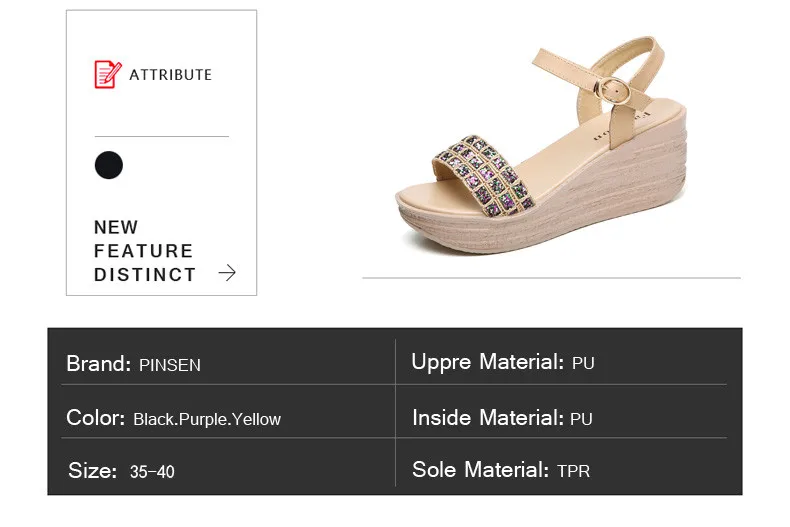
Task: Click the beige ankle strap of the sandal
Action: 602,57
